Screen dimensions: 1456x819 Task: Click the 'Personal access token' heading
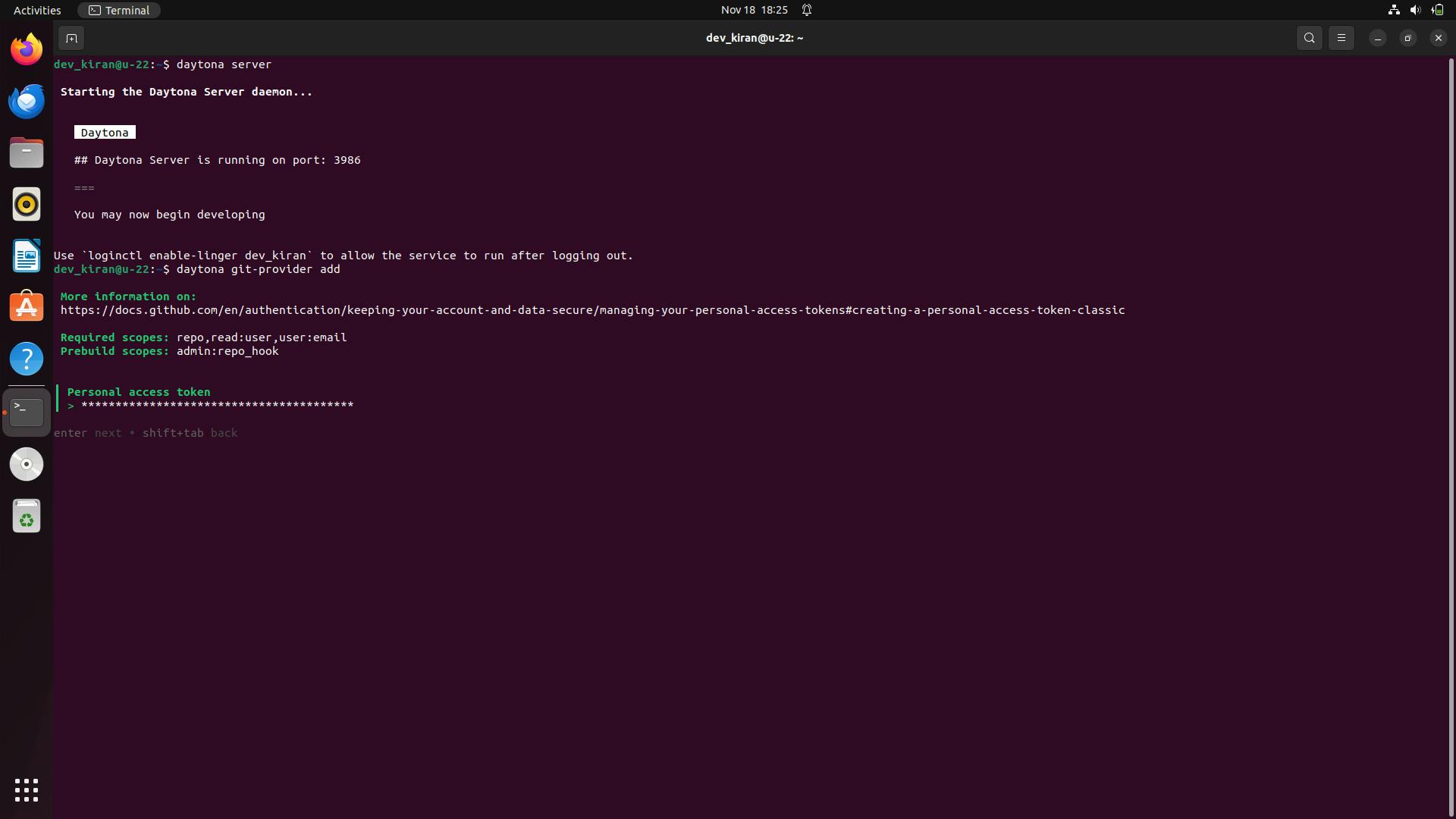coord(139,392)
